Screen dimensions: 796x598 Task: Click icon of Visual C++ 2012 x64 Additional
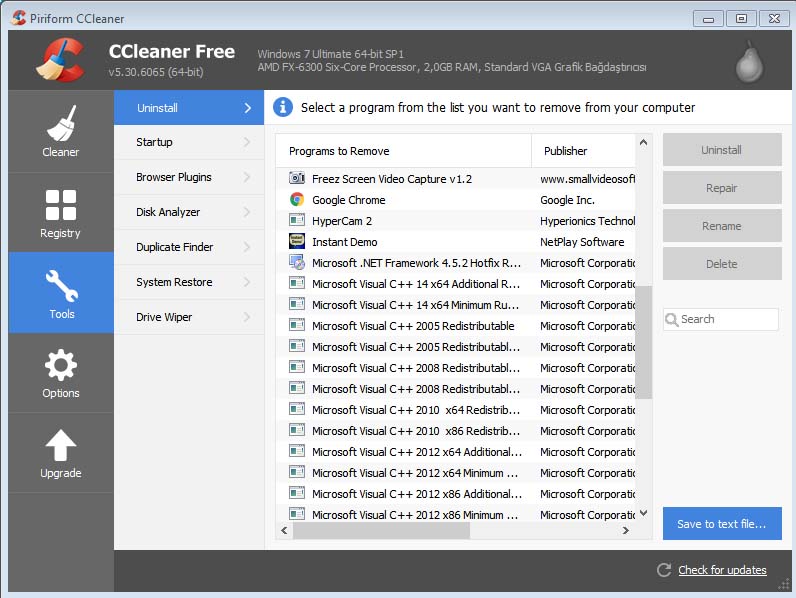click(x=297, y=451)
